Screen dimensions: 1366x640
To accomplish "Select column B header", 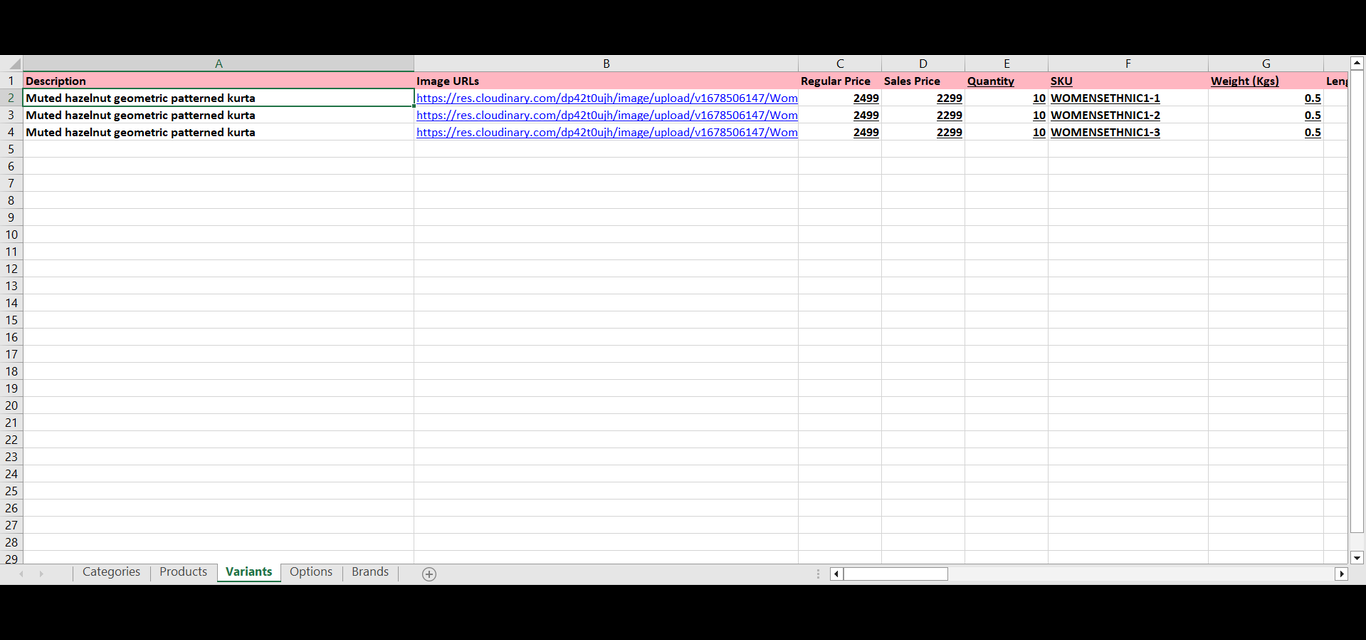I will (606, 64).
